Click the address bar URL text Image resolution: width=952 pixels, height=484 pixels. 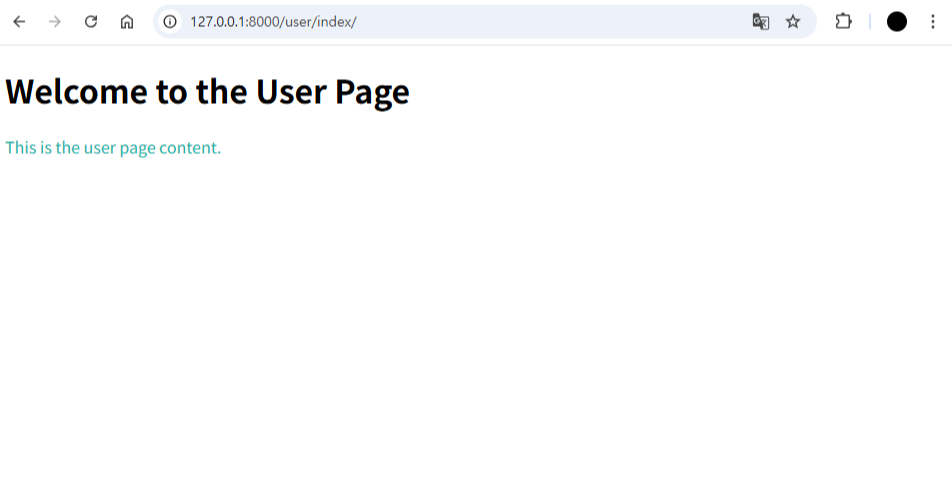(273, 22)
